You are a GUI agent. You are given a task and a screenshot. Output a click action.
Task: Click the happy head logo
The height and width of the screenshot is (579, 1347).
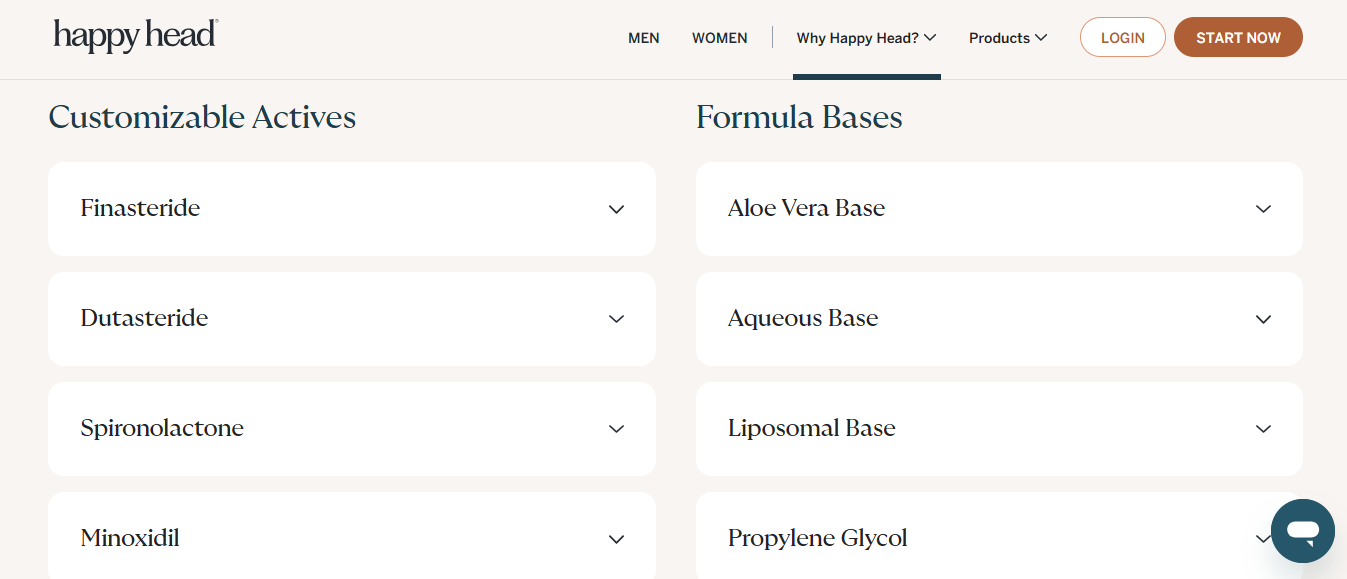(x=136, y=35)
